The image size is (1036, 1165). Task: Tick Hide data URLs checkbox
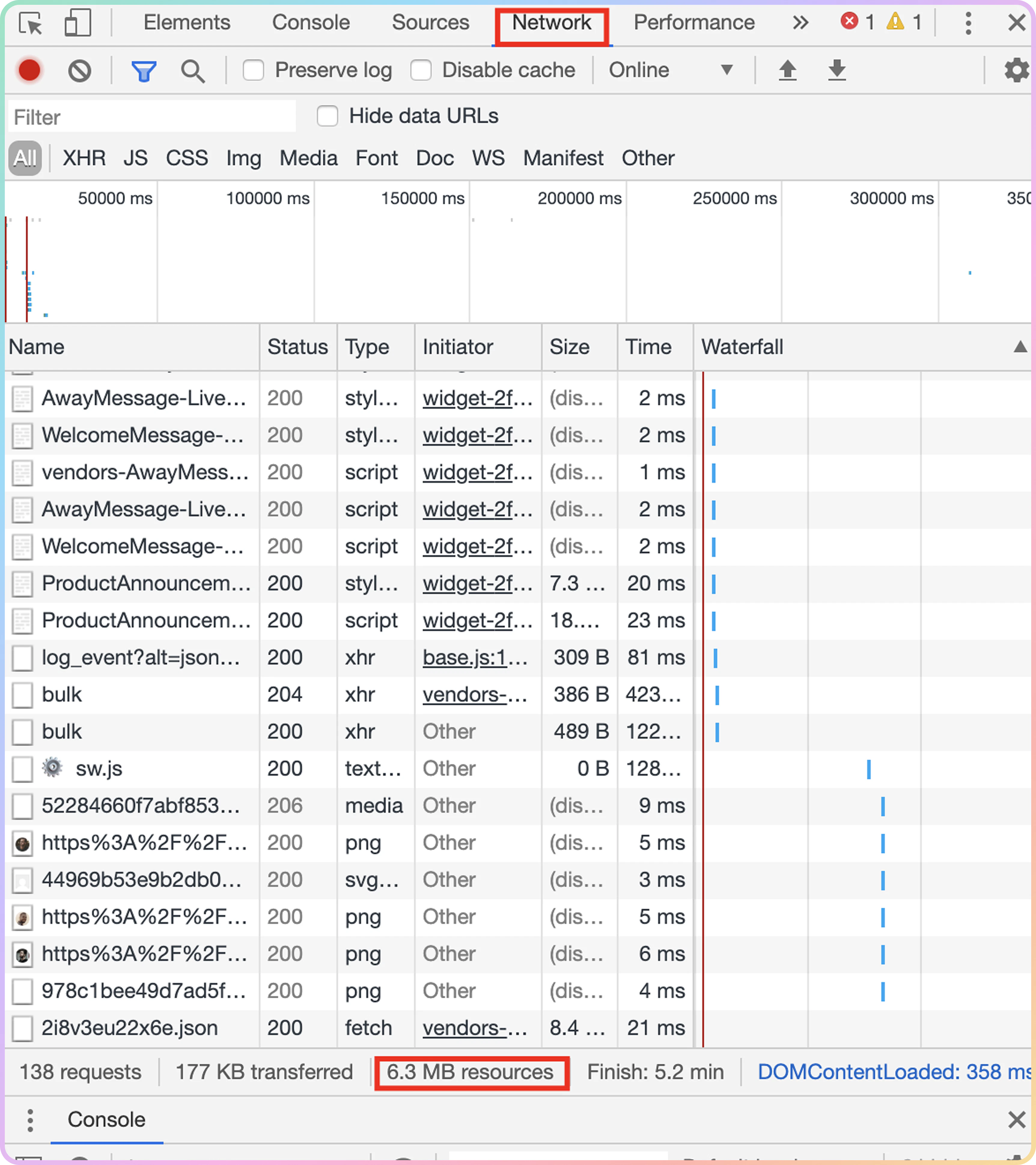coord(327,116)
